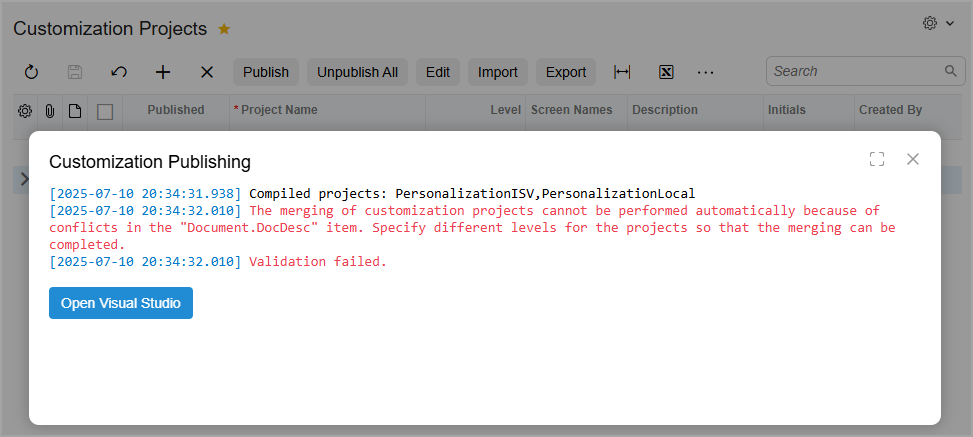Click the undo arrow icon
Screen dimensions: 973x437
[x=119, y=72]
